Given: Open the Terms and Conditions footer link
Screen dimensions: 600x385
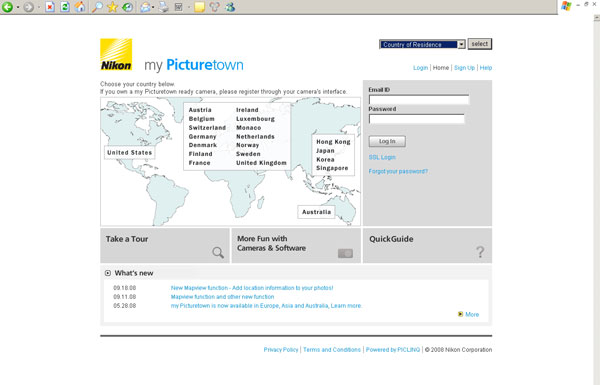Looking at the screenshot, I should (332, 349).
